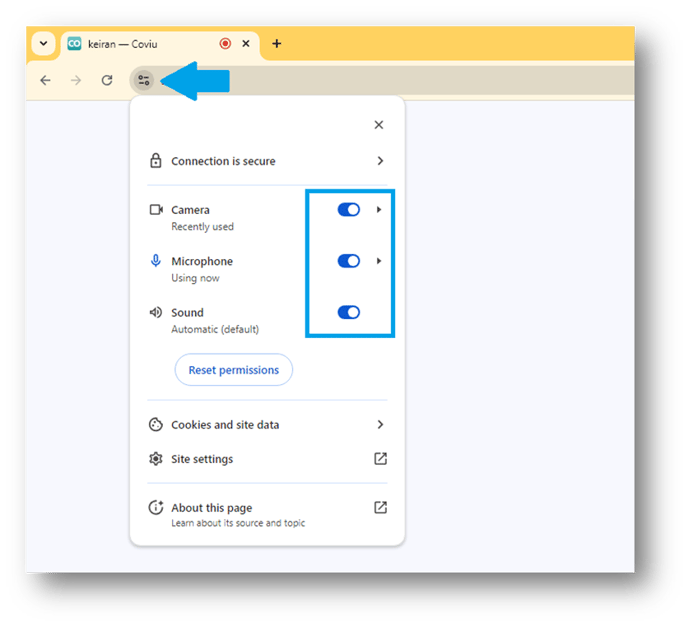The height and width of the screenshot is (626, 688).
Task: Click the cookie icon
Action: pyautogui.click(x=156, y=425)
